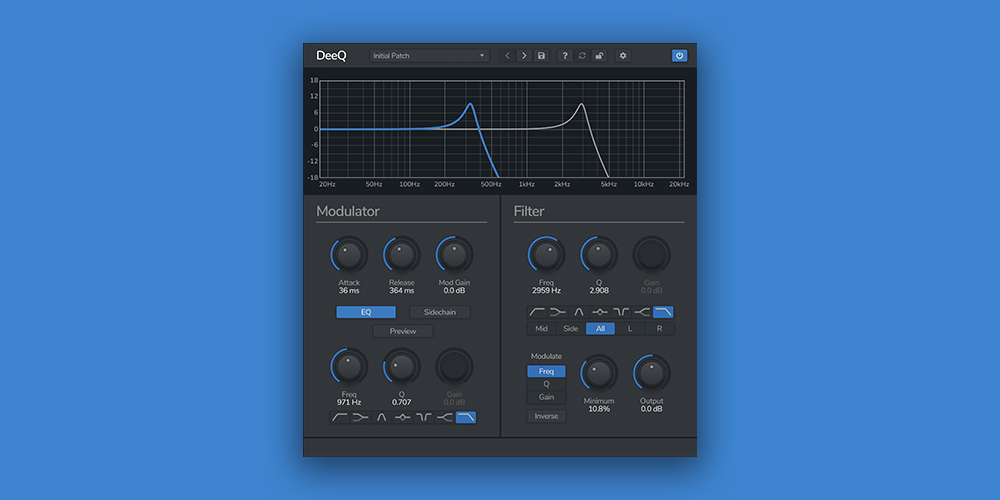Toggle the Preview button in Modulator
This screenshot has width=1000, height=500.
[x=402, y=331]
